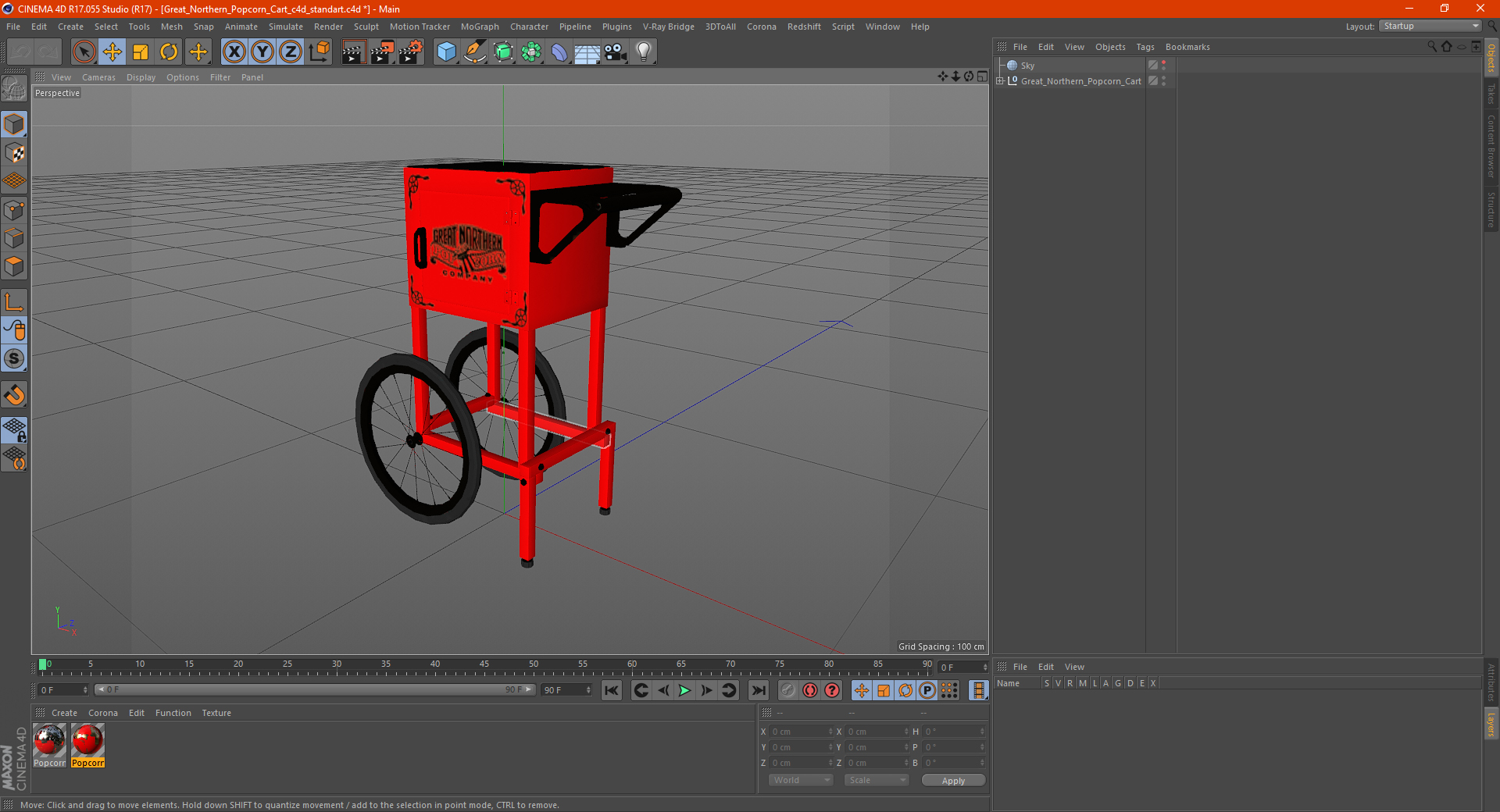Click the Record Active Objects button

(x=787, y=690)
